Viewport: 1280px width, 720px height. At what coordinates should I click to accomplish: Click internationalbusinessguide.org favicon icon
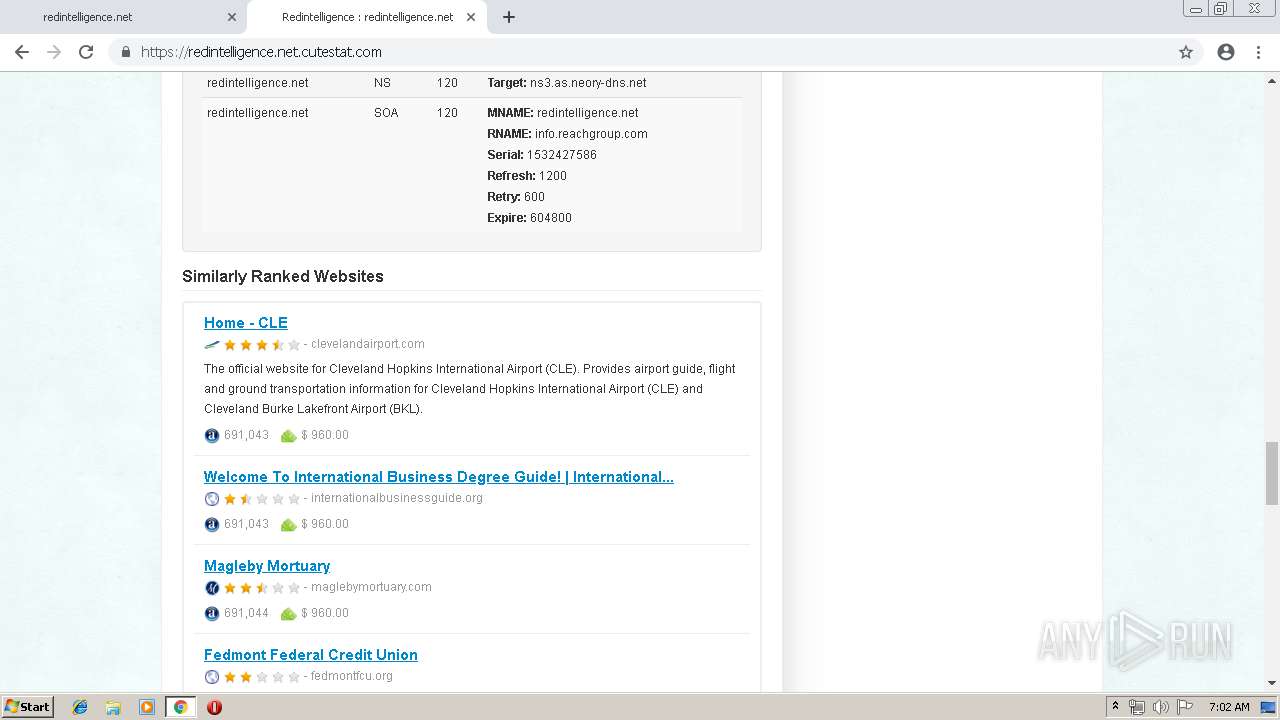tap(212, 499)
